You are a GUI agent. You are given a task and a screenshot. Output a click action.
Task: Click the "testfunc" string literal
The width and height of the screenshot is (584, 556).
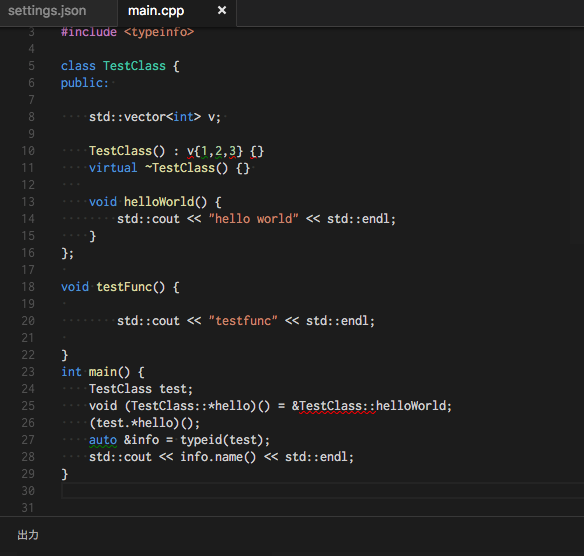(x=243, y=321)
